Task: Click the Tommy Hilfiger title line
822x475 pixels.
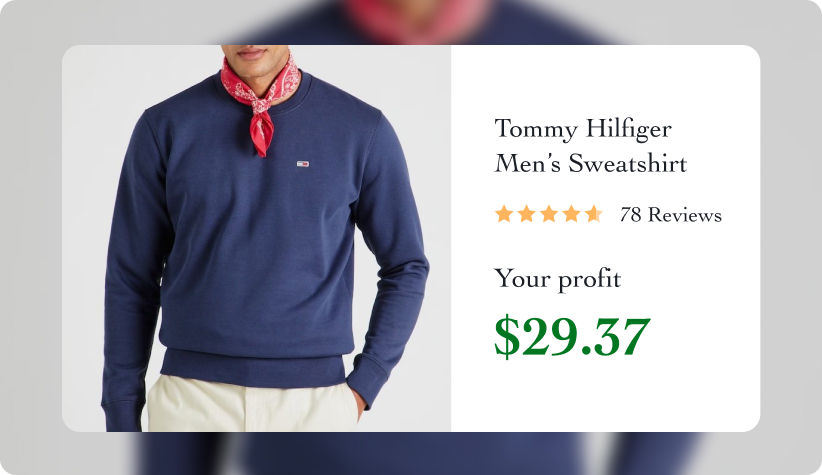Action: (583, 129)
